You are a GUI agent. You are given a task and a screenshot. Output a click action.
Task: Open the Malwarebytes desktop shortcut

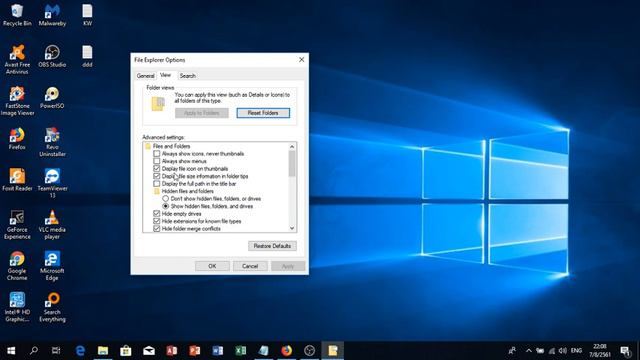(52, 15)
